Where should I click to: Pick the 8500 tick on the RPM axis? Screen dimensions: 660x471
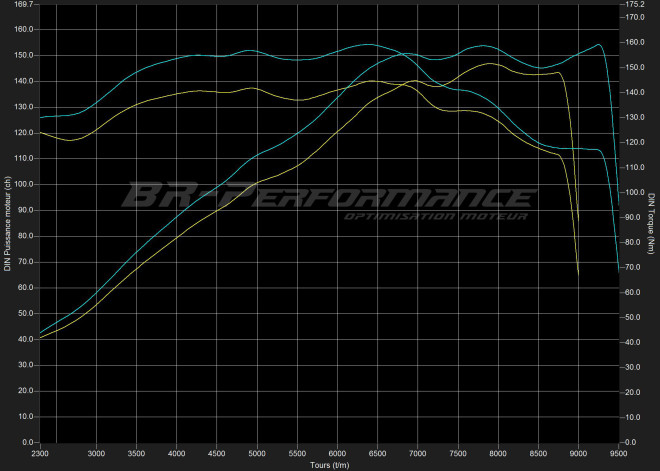coord(539,453)
